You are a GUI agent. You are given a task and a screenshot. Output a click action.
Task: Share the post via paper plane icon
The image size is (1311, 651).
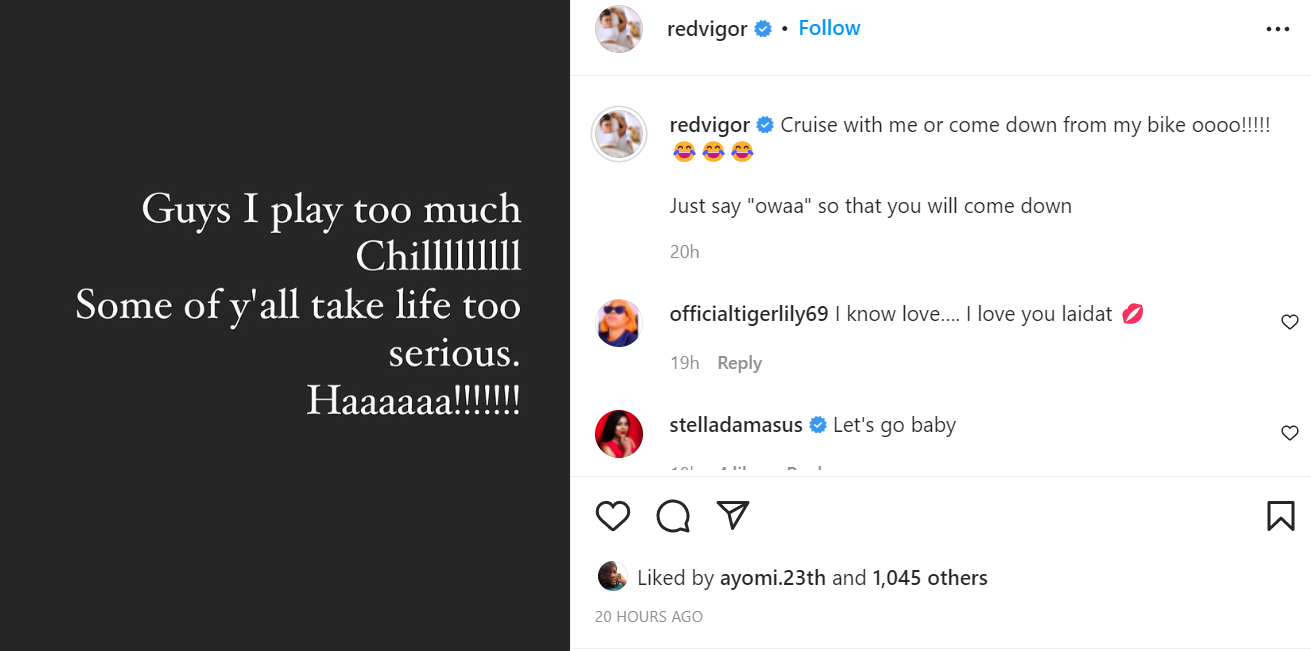coord(733,516)
